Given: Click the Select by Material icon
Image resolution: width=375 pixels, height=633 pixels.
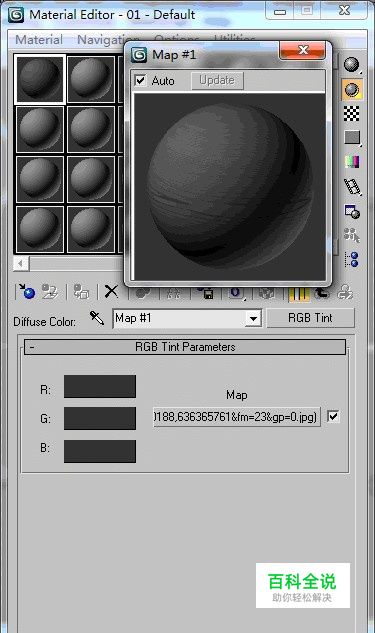Looking at the screenshot, I should (352, 235).
